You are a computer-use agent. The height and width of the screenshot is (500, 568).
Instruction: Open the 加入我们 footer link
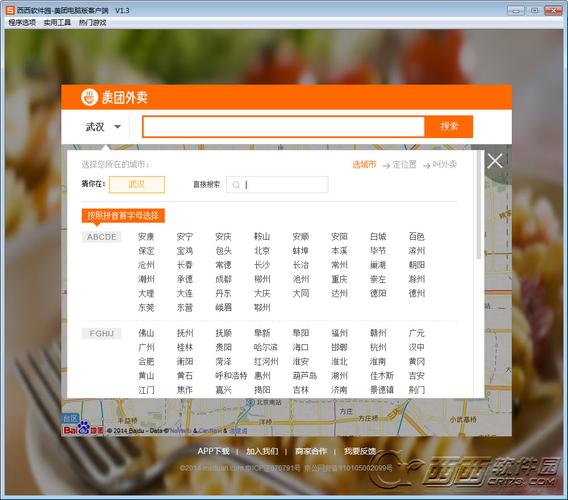tap(262, 451)
